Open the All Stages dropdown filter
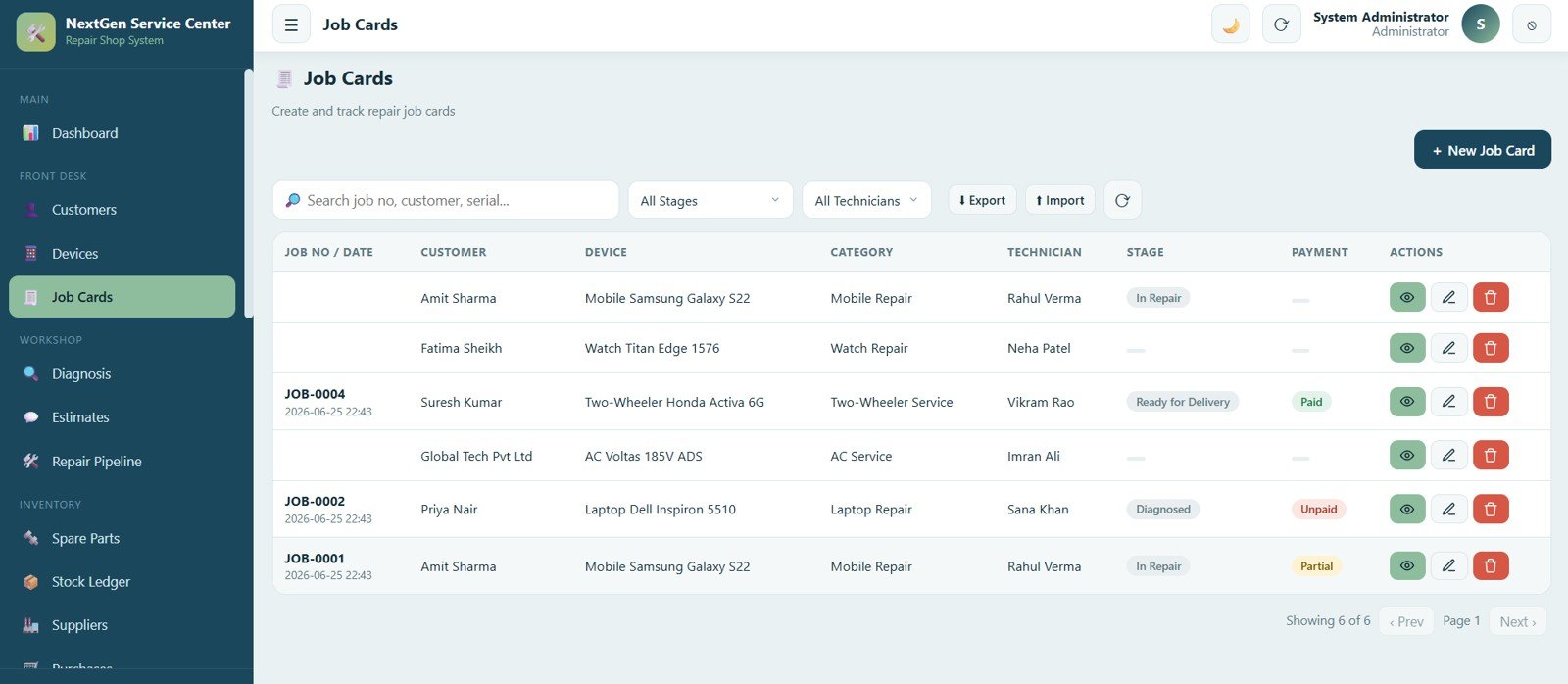This screenshot has height=684, width=1568. [x=710, y=200]
